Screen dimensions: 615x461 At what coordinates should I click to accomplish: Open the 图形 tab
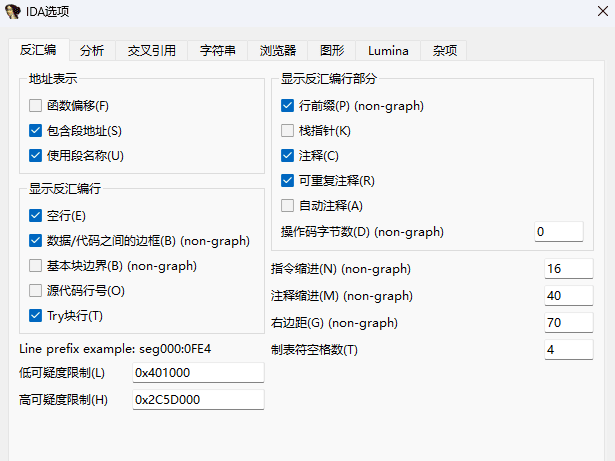click(x=332, y=50)
